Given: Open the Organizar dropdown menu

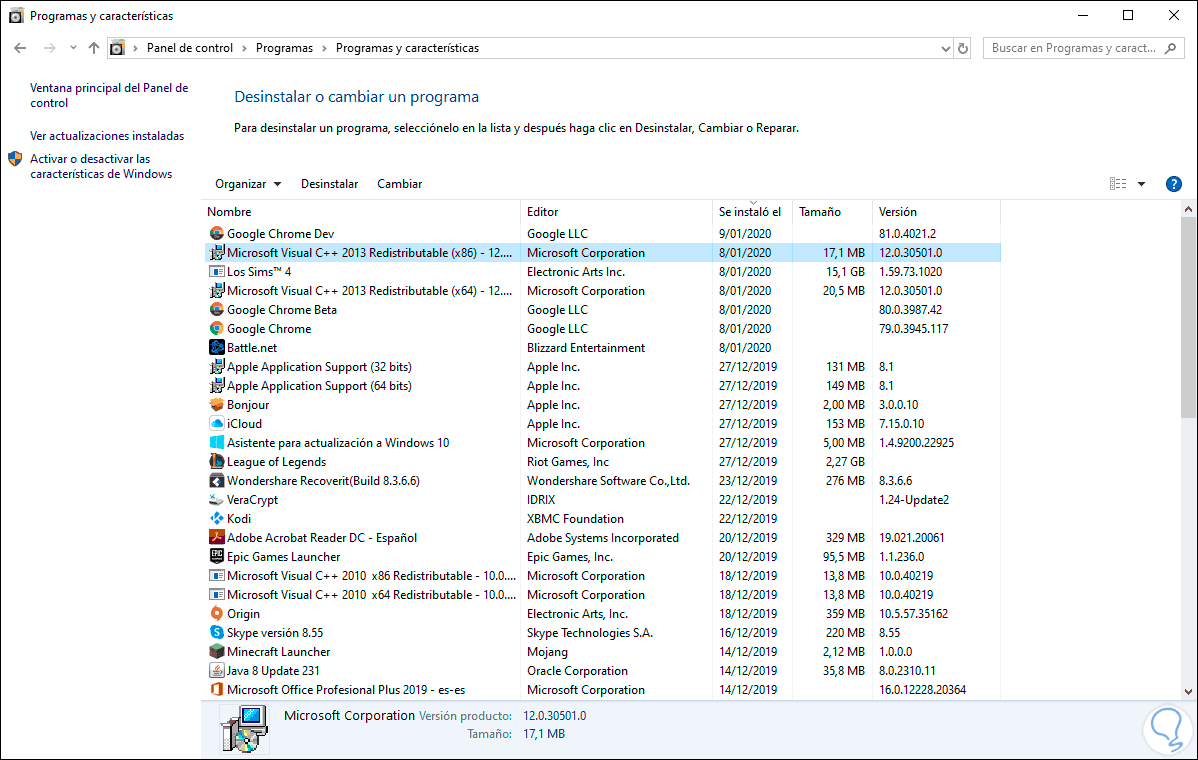Looking at the screenshot, I should click(x=248, y=184).
